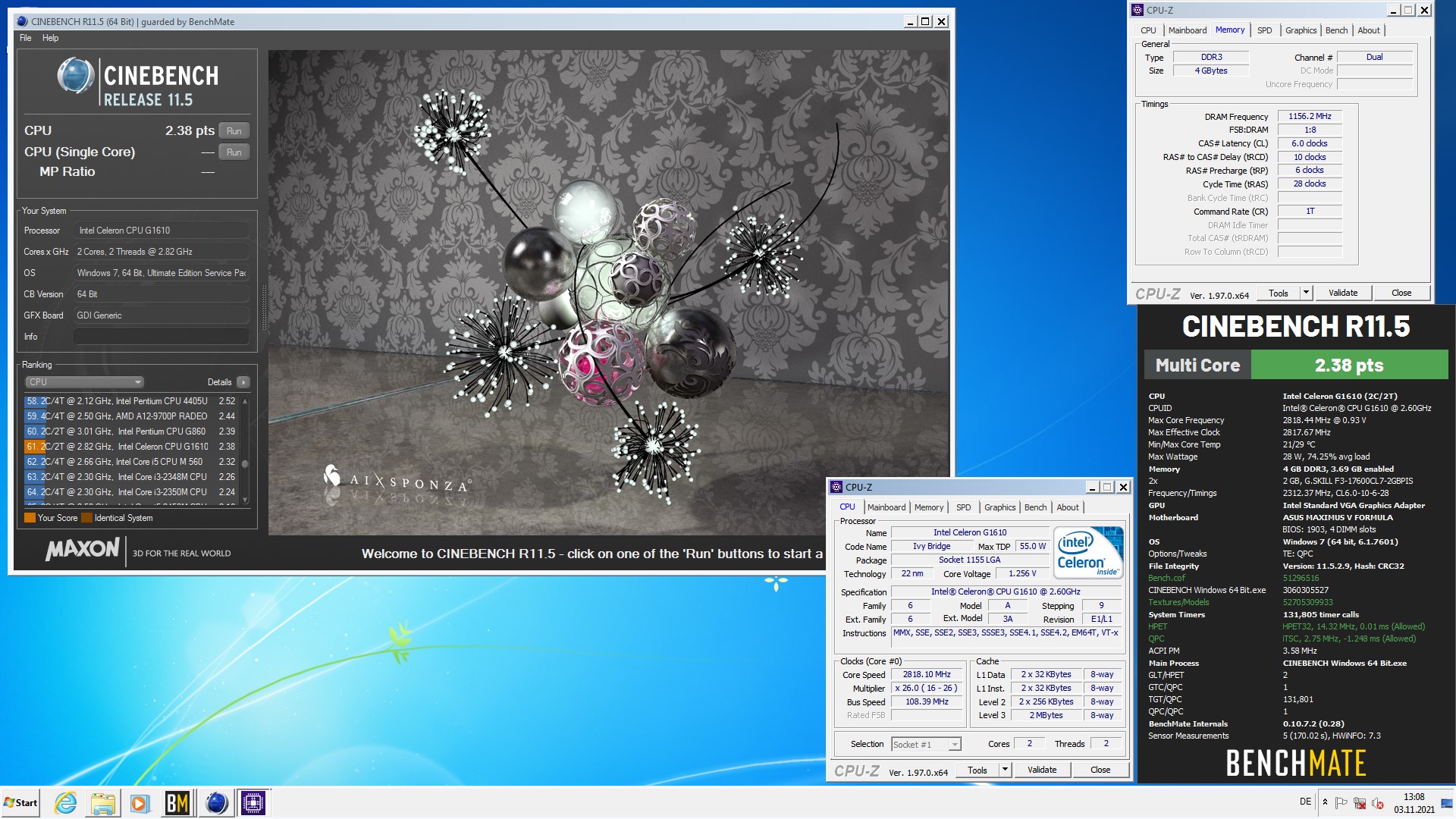Open About tab in lower CPU-Z window
Viewport: 1456px width, 819px height.
(x=1068, y=507)
